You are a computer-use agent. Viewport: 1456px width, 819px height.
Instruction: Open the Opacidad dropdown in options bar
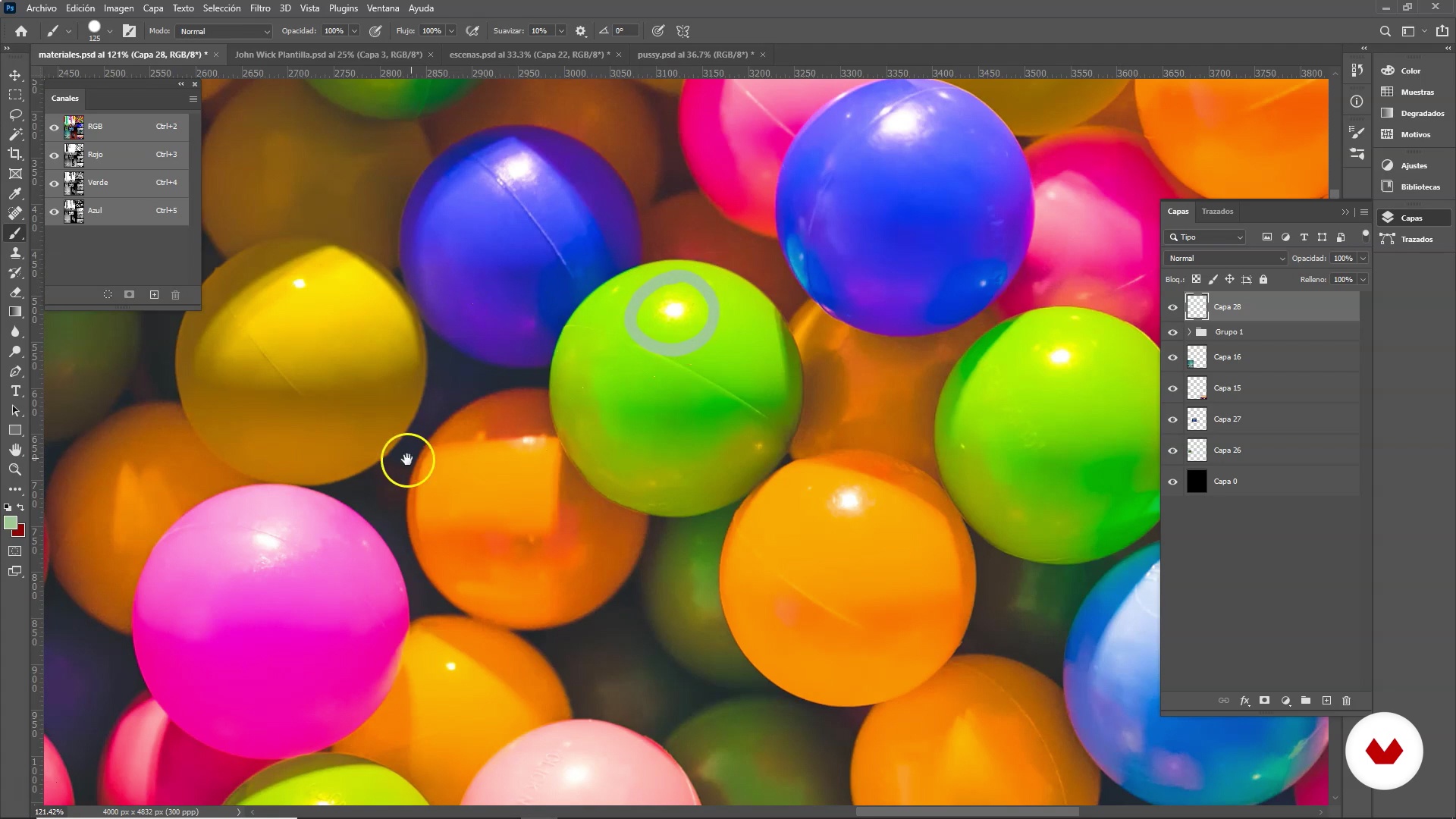(x=354, y=31)
